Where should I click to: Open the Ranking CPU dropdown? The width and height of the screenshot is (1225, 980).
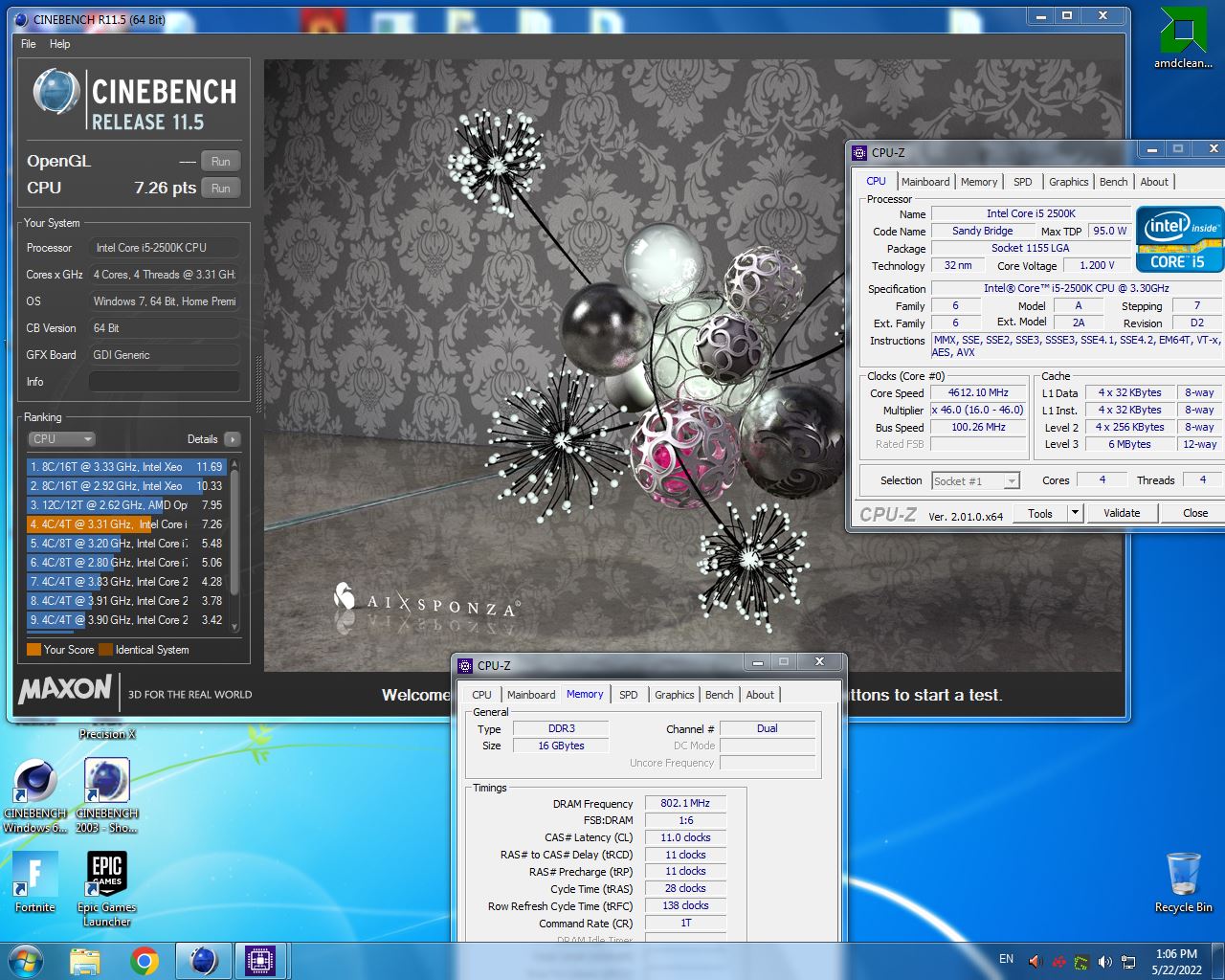(61, 439)
